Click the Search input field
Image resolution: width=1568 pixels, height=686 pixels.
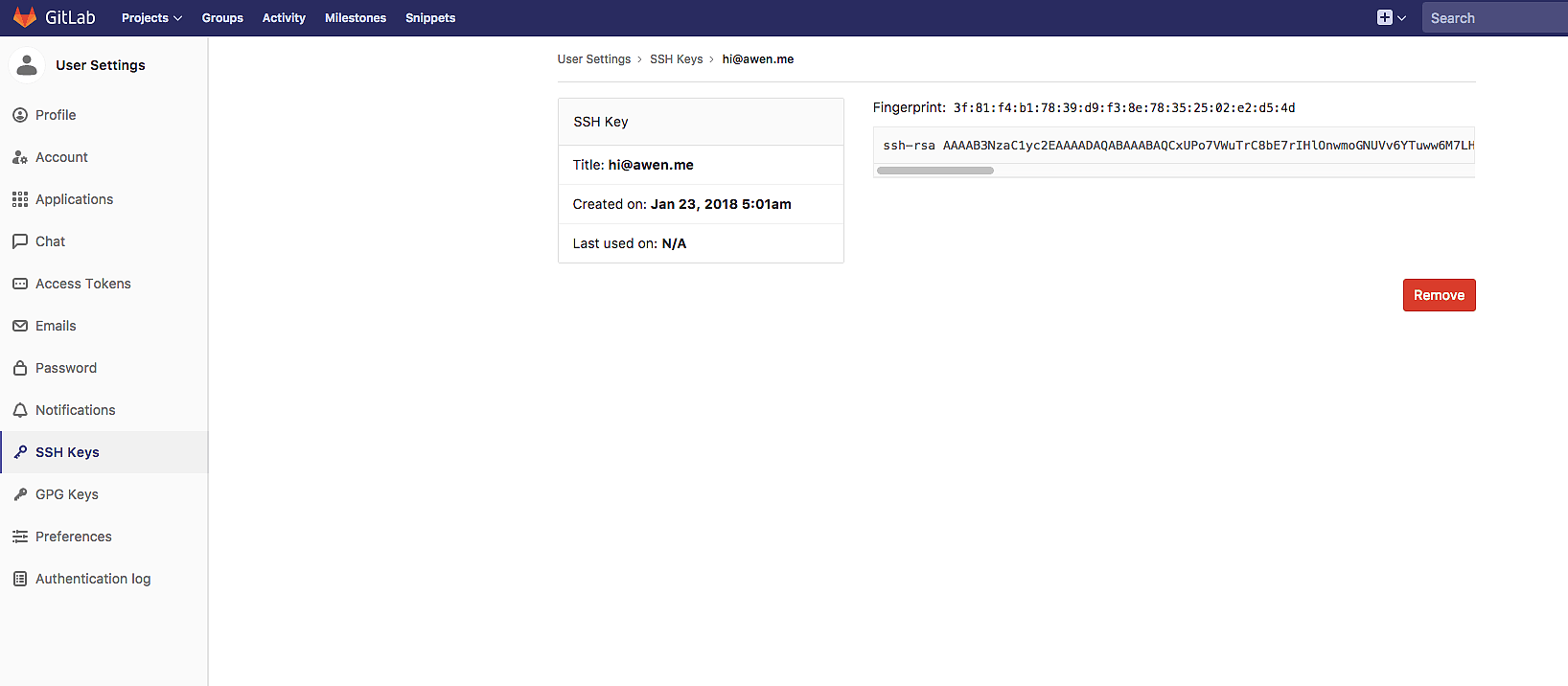[1493, 18]
